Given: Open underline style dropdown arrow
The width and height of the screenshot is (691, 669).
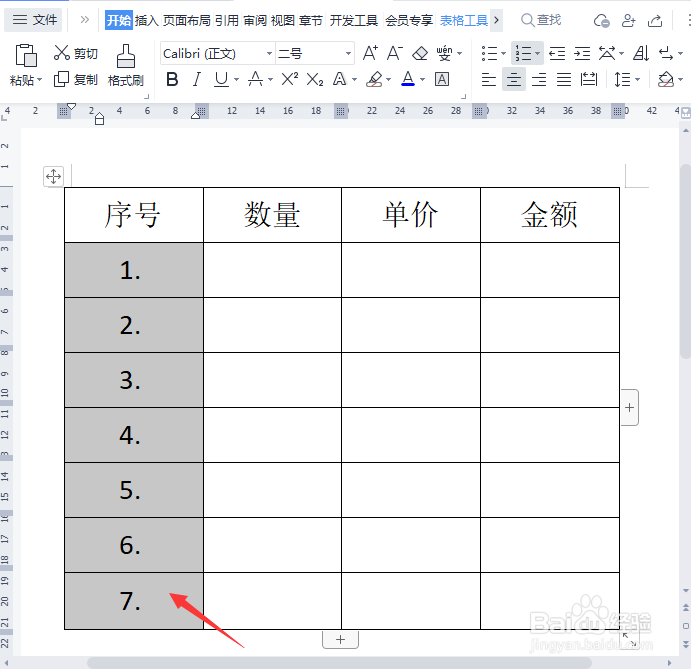Looking at the screenshot, I should pos(236,80).
